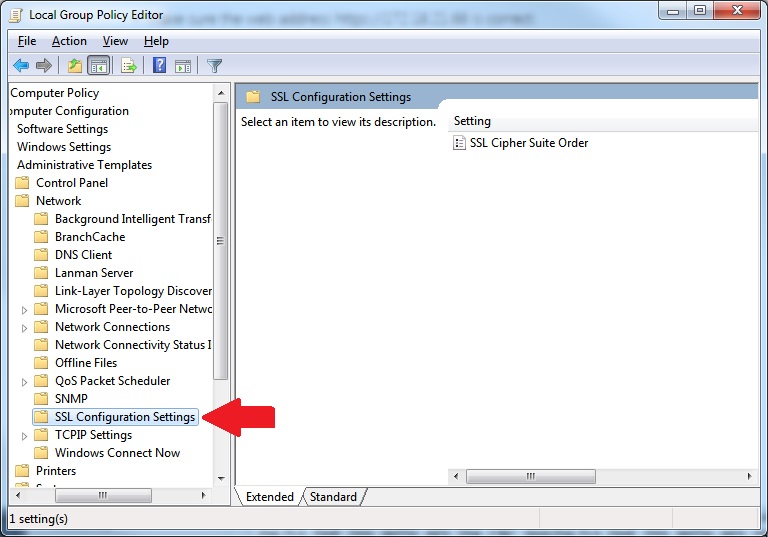Toggle the Show/Hide Console Tree icon
This screenshot has height=537, width=768.
click(x=99, y=66)
